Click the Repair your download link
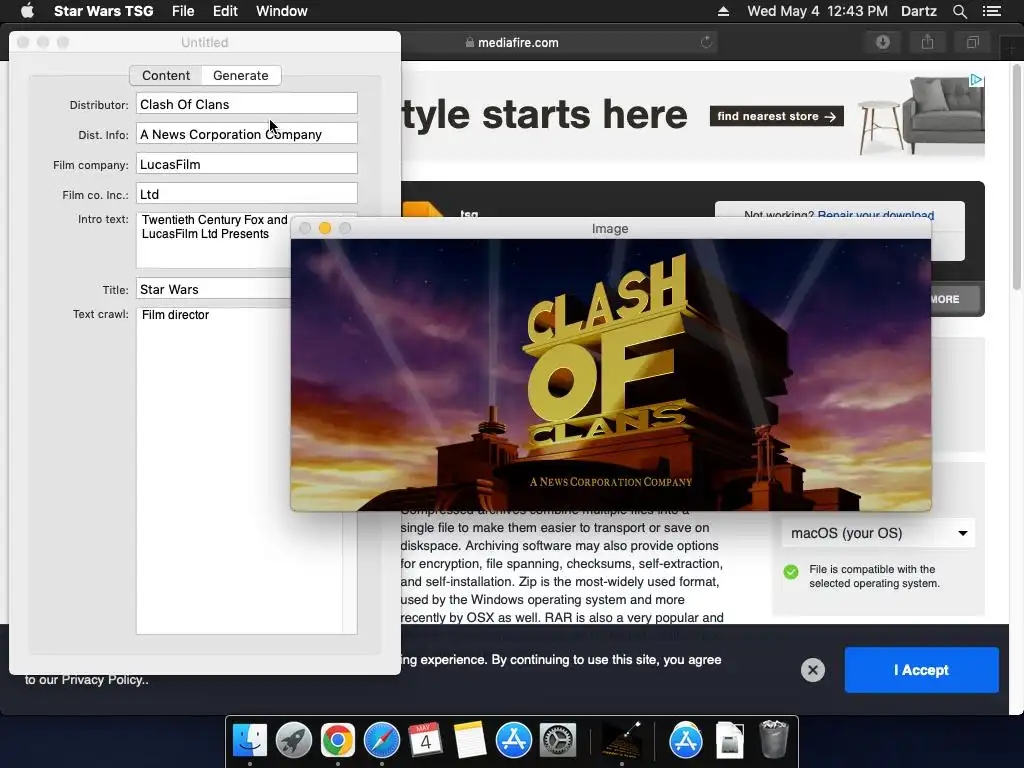 click(876, 214)
